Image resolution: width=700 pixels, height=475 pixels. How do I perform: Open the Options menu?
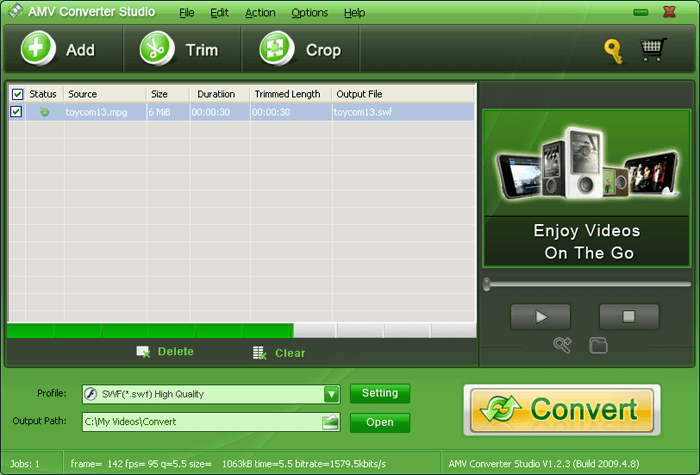(309, 13)
